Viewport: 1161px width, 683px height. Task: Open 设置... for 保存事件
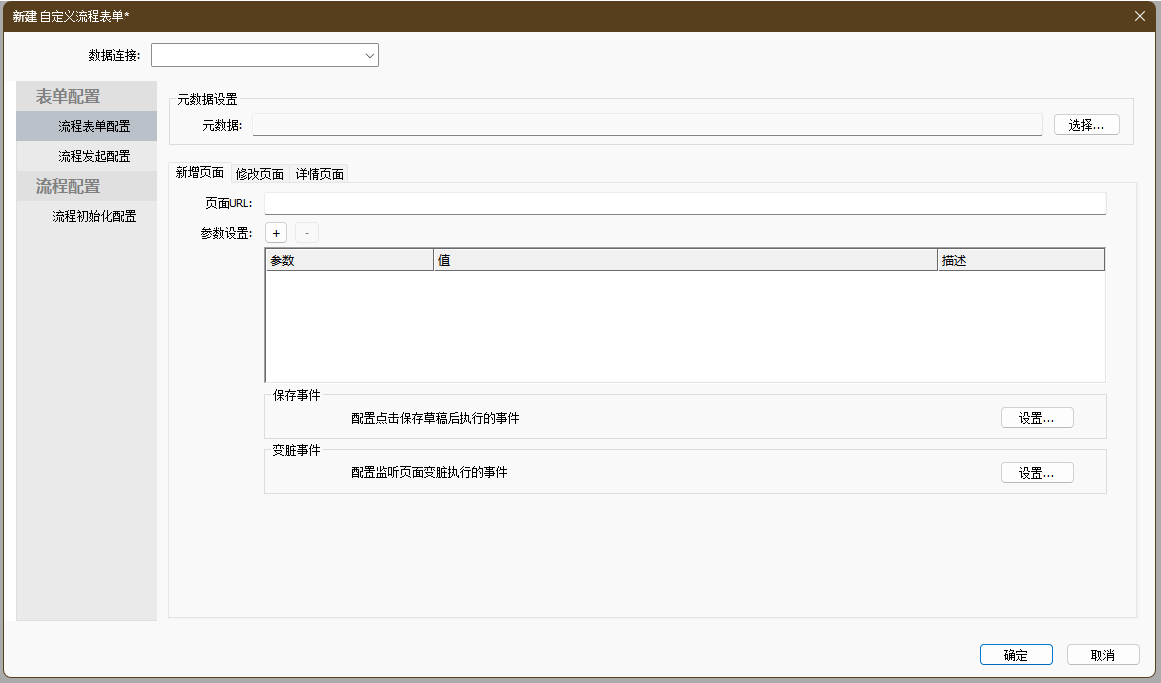click(1037, 418)
